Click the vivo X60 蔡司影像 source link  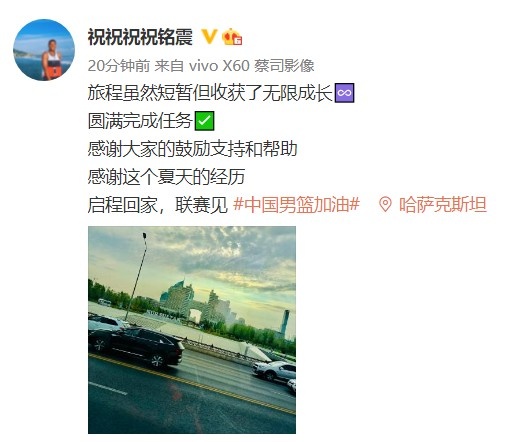coord(252,66)
